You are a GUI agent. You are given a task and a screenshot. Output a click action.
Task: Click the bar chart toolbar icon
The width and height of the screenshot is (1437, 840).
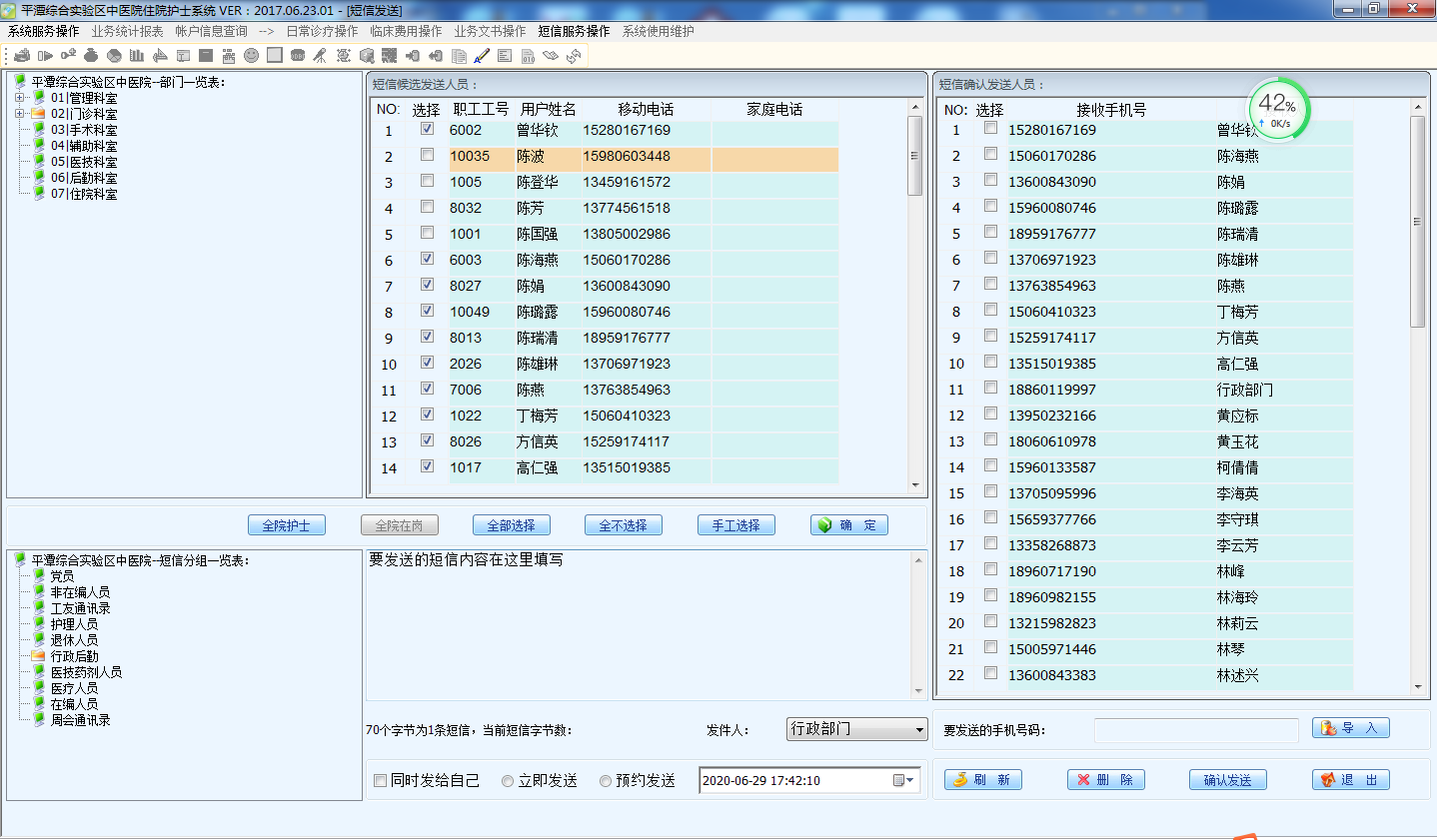(137, 56)
